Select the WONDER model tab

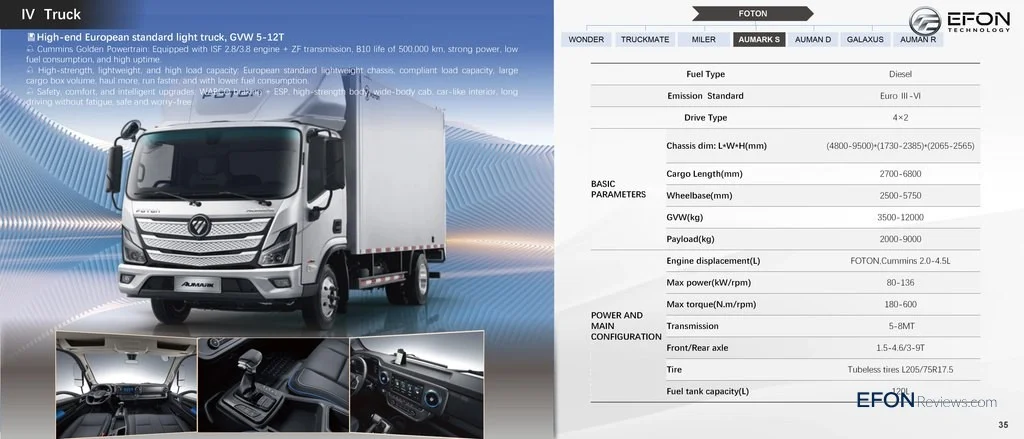586,39
